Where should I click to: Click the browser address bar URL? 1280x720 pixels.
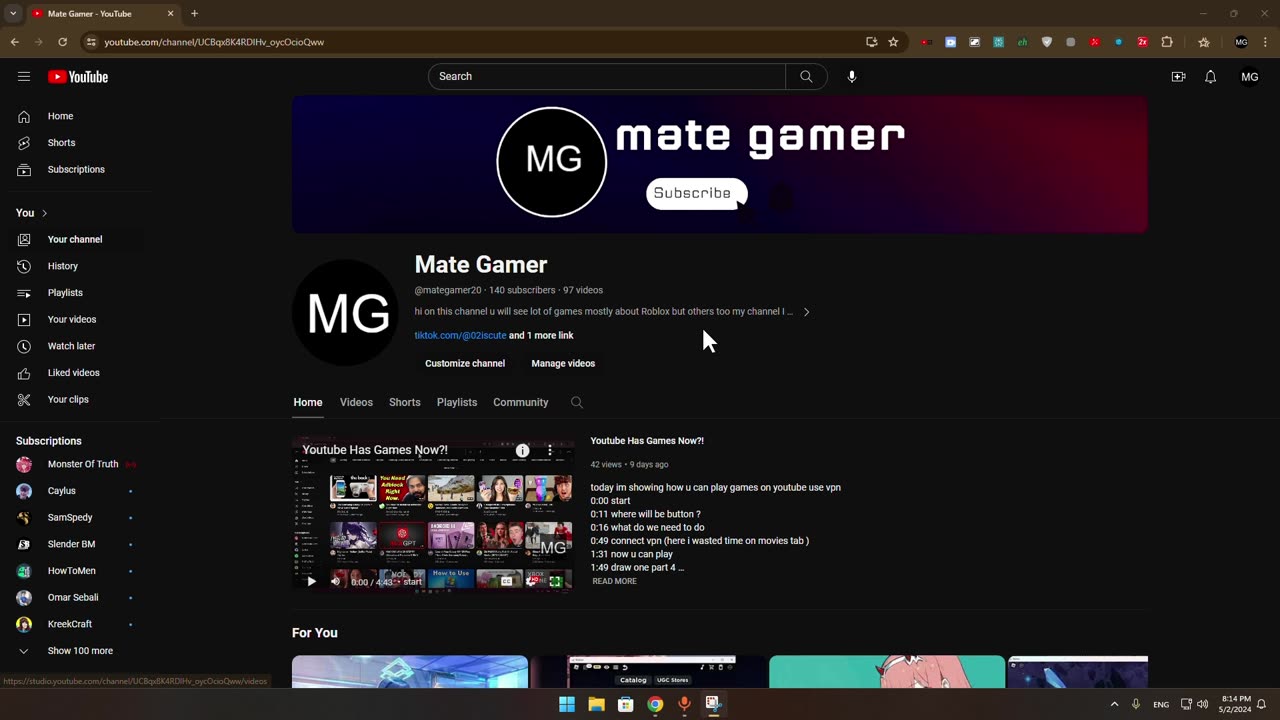pos(214,42)
